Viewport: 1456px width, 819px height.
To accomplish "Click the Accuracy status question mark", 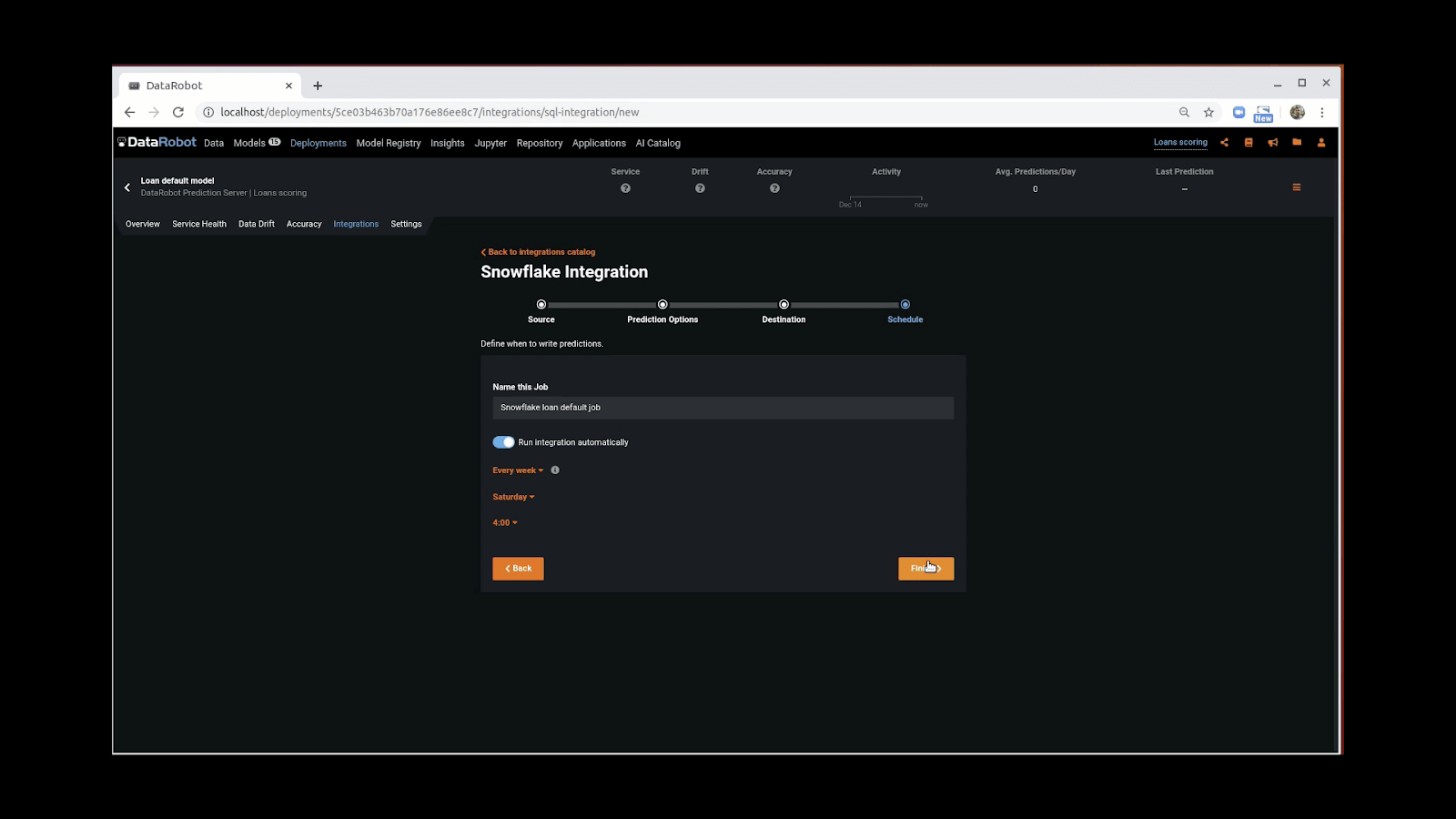I will pos(774,188).
